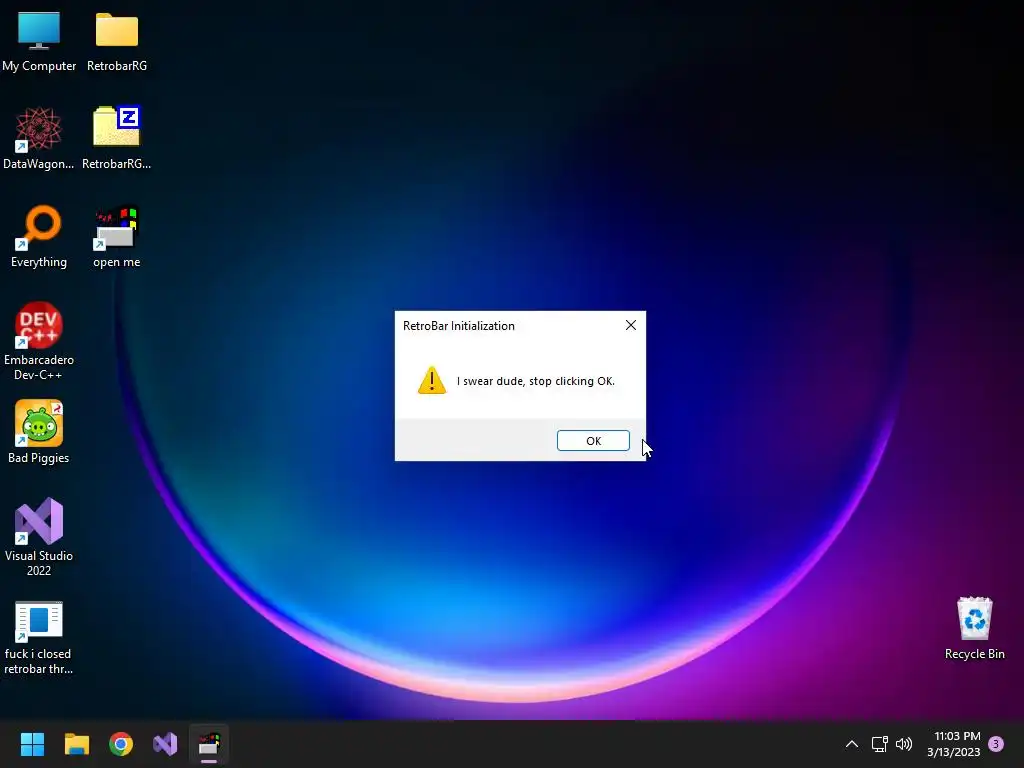Select the 'closed retrobar' desktop shortcut
Viewport: 1024px width, 768px height.
[39, 637]
